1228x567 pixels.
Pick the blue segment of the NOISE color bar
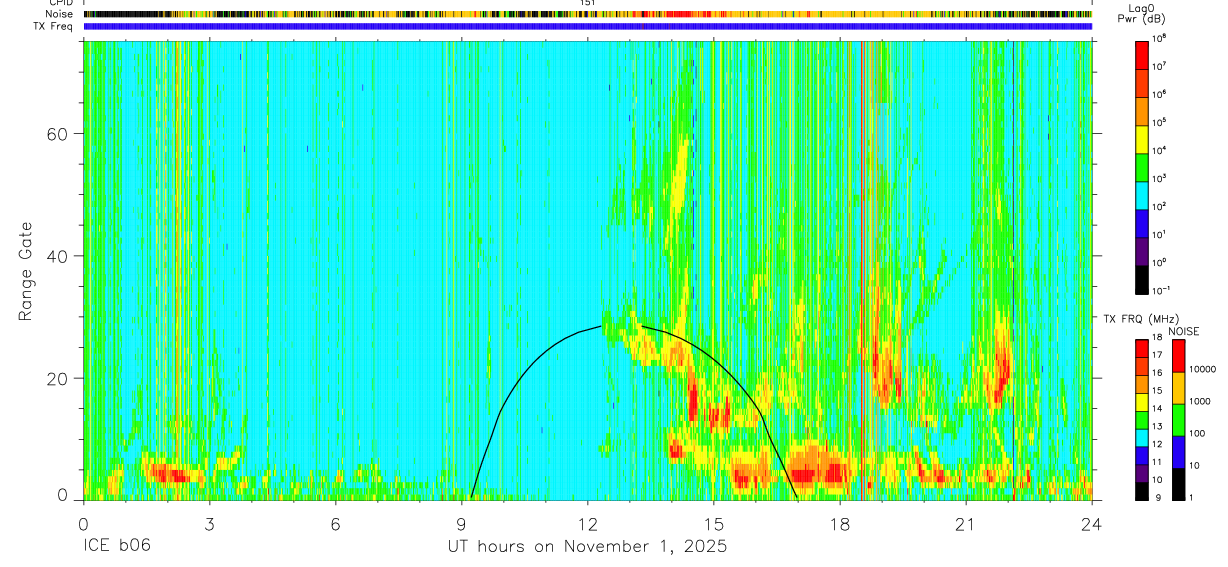1179,452
